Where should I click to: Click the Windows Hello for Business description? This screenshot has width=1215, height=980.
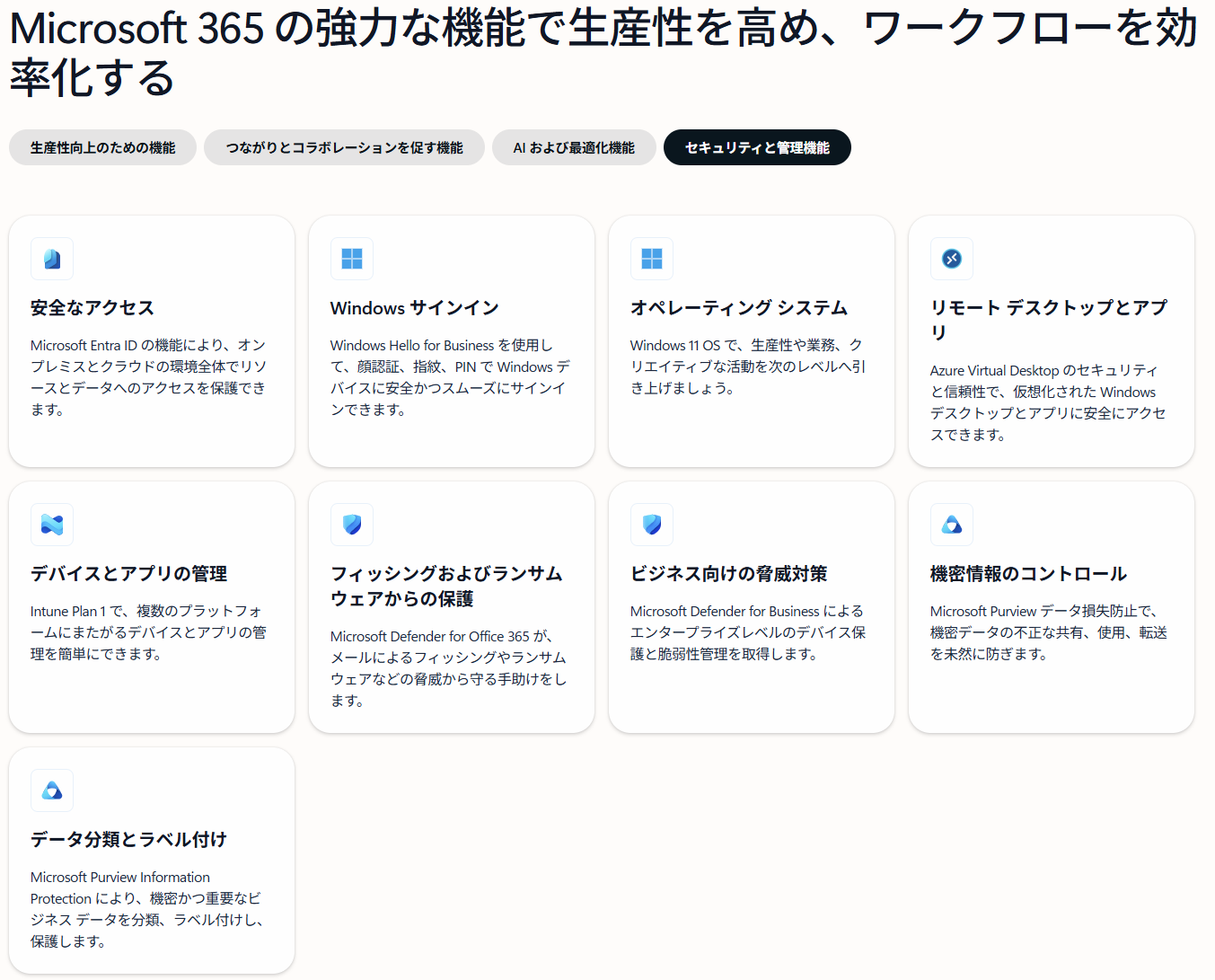[450, 377]
